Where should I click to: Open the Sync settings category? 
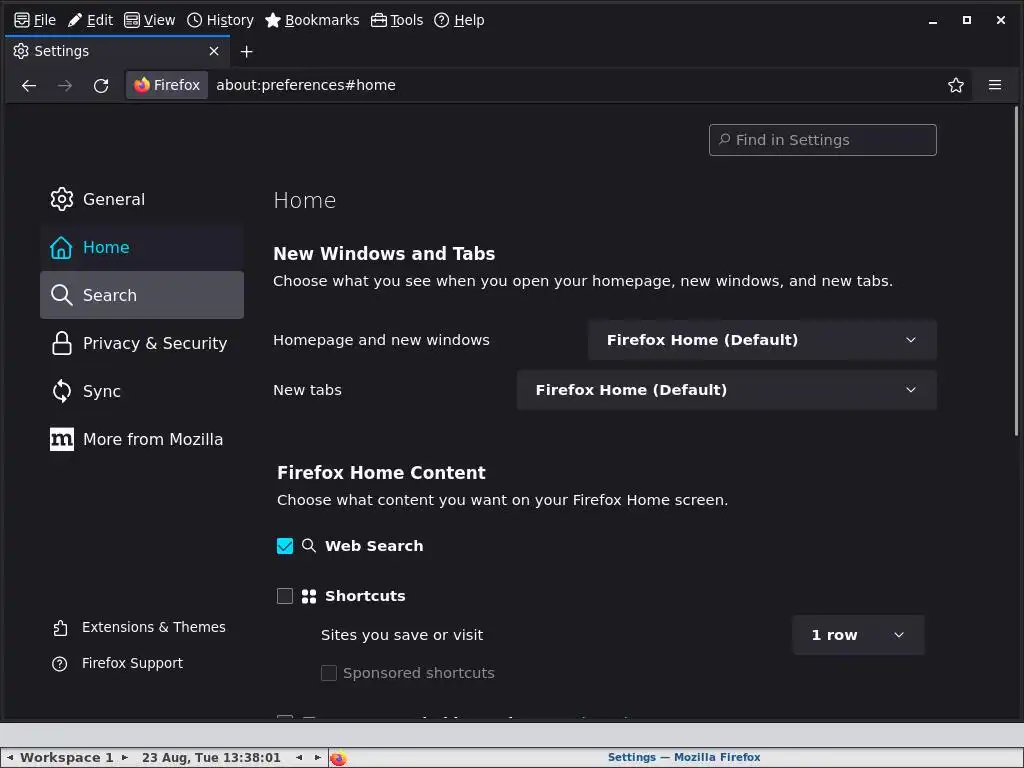point(142,391)
